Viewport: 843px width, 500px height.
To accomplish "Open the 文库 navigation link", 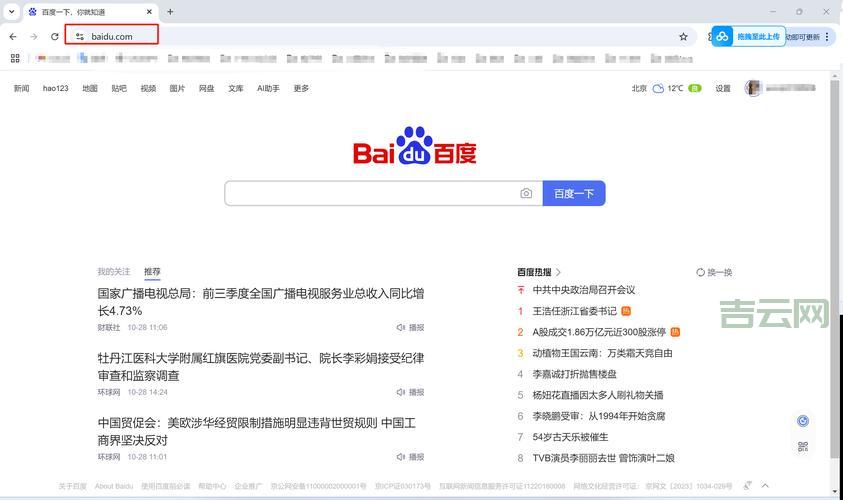I will 235,88.
